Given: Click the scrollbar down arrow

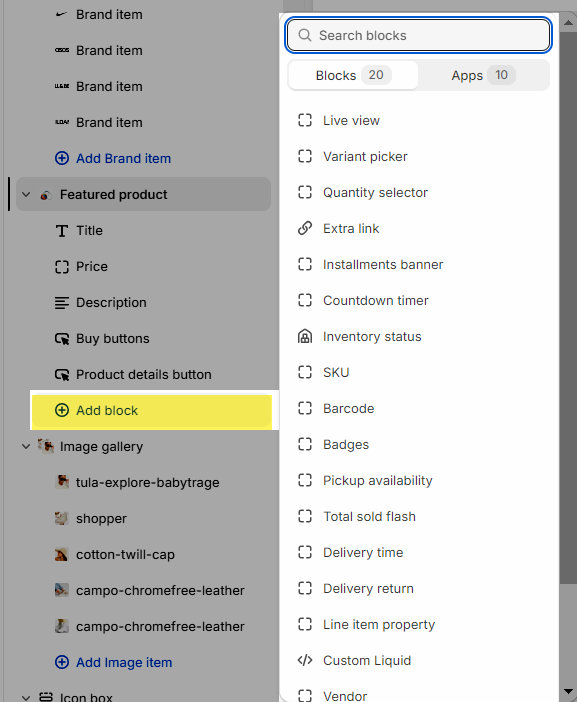Looking at the screenshot, I should [568, 692].
